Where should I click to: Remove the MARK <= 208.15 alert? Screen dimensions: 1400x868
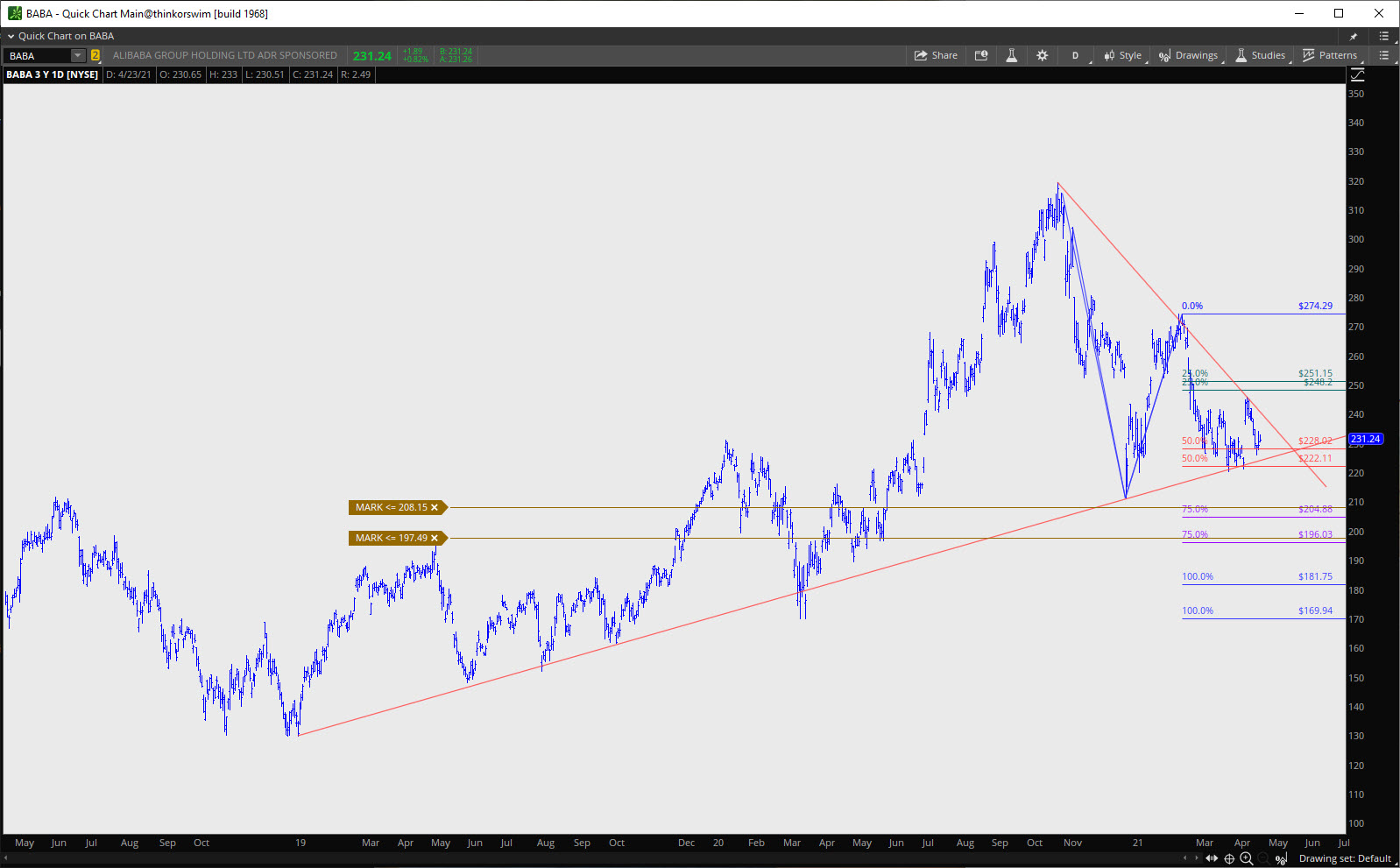pos(434,507)
